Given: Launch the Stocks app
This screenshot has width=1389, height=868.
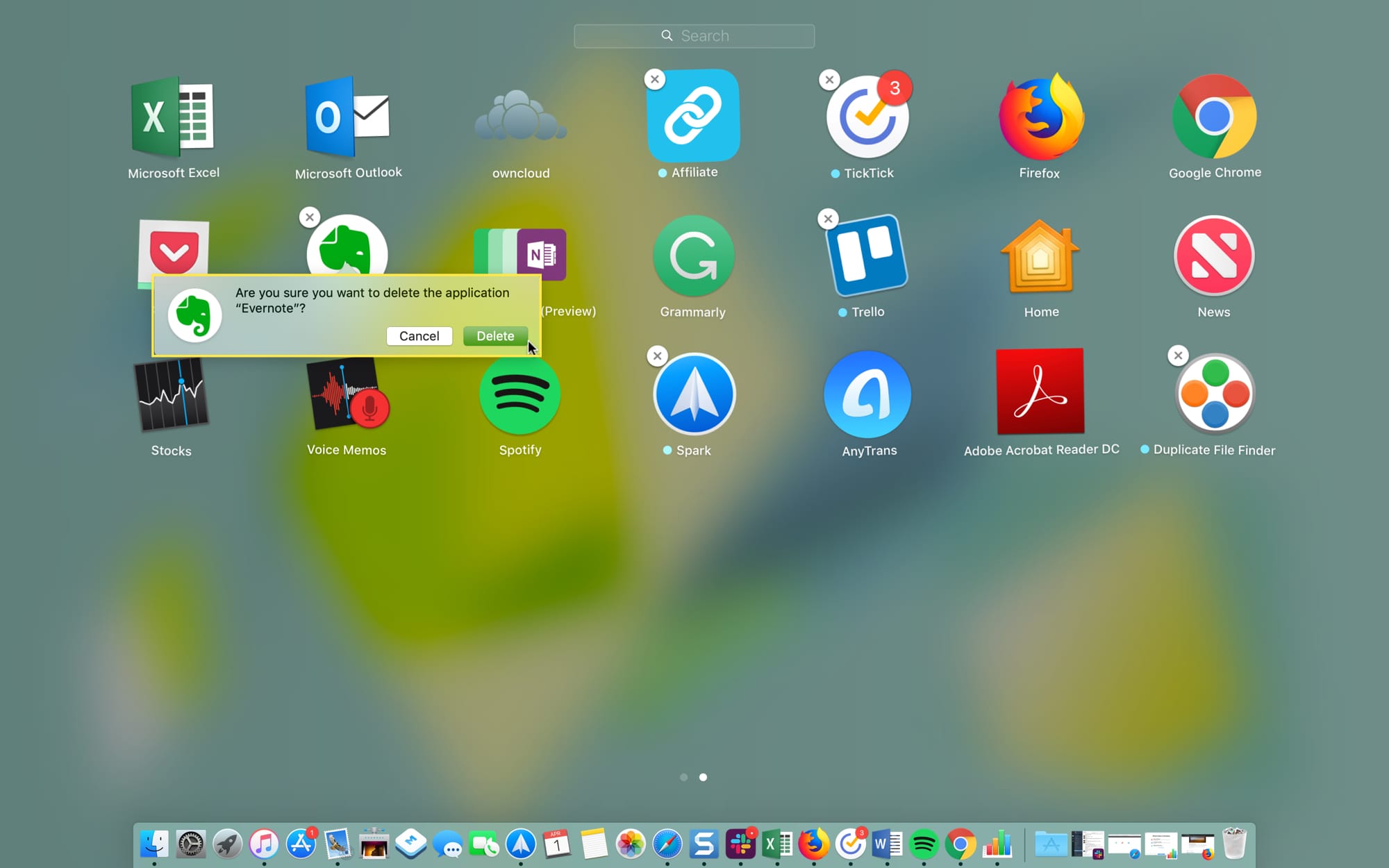Looking at the screenshot, I should [x=172, y=394].
